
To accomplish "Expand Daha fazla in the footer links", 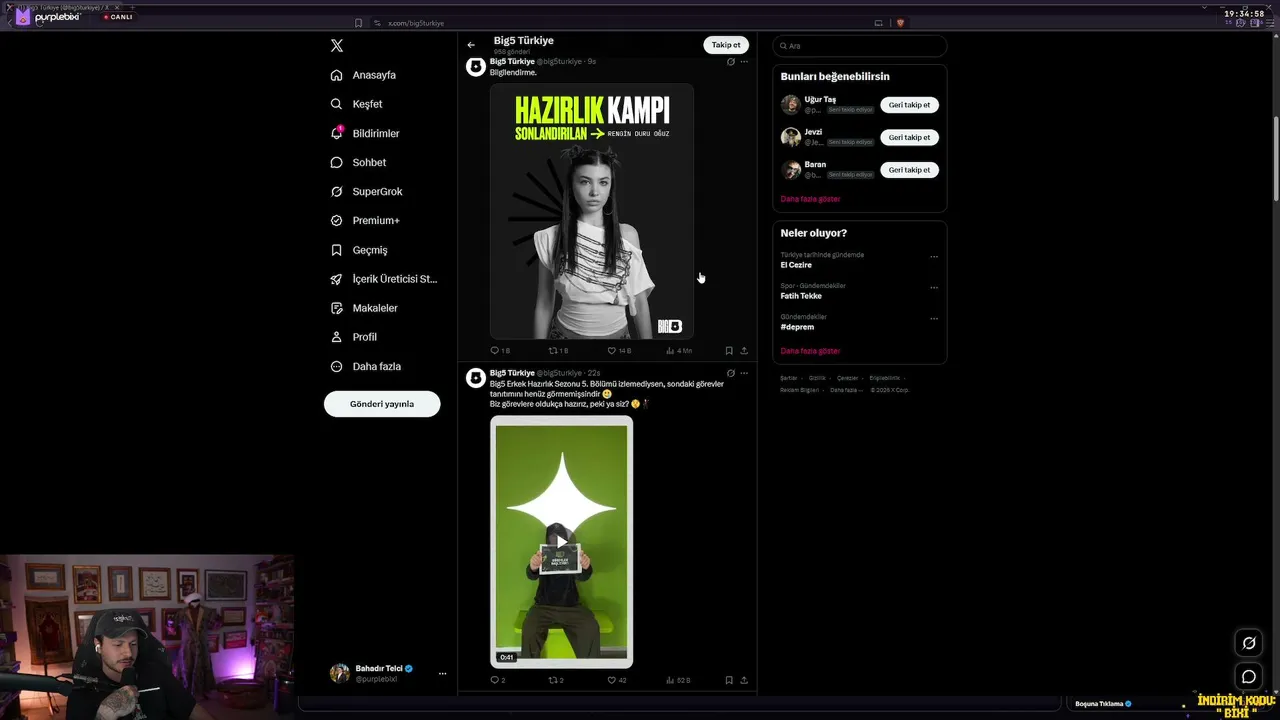I will [845, 390].
